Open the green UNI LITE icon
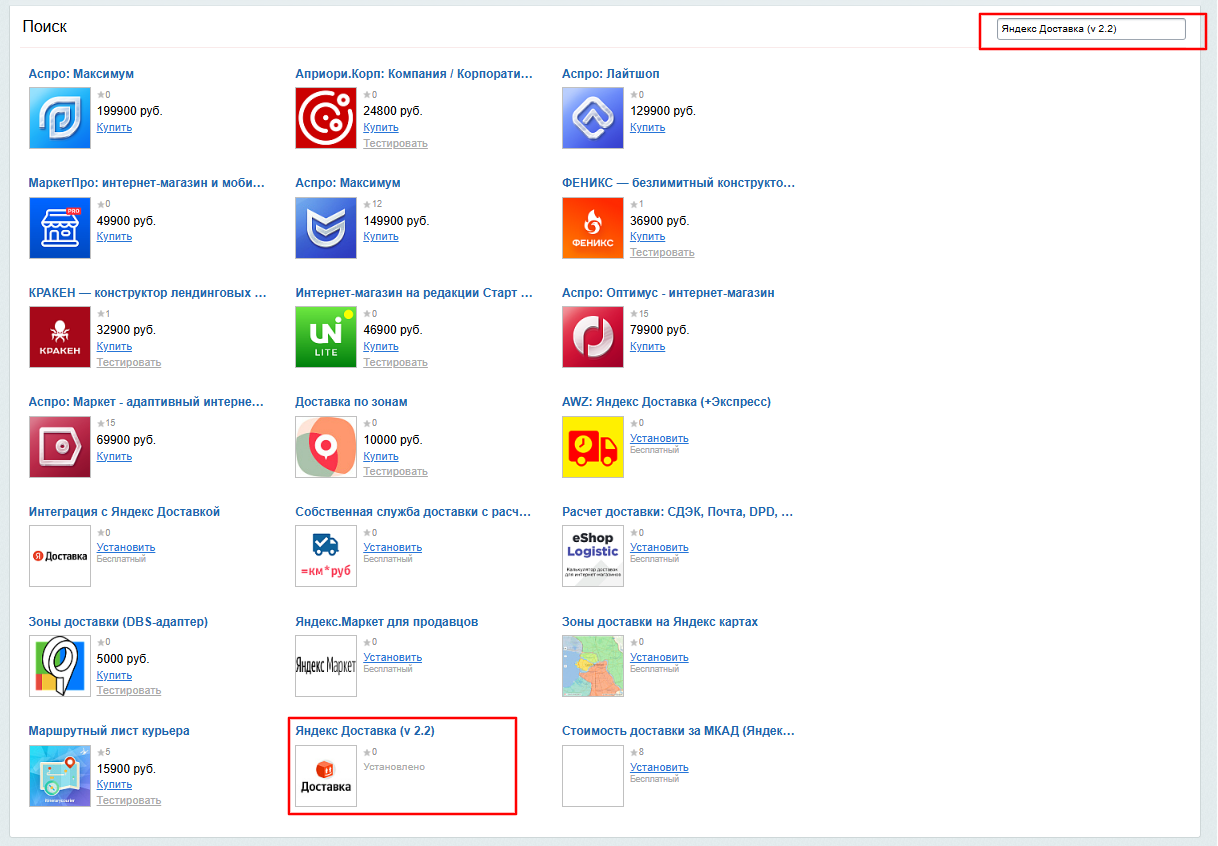Image resolution: width=1218 pixels, height=846 pixels. click(x=326, y=337)
